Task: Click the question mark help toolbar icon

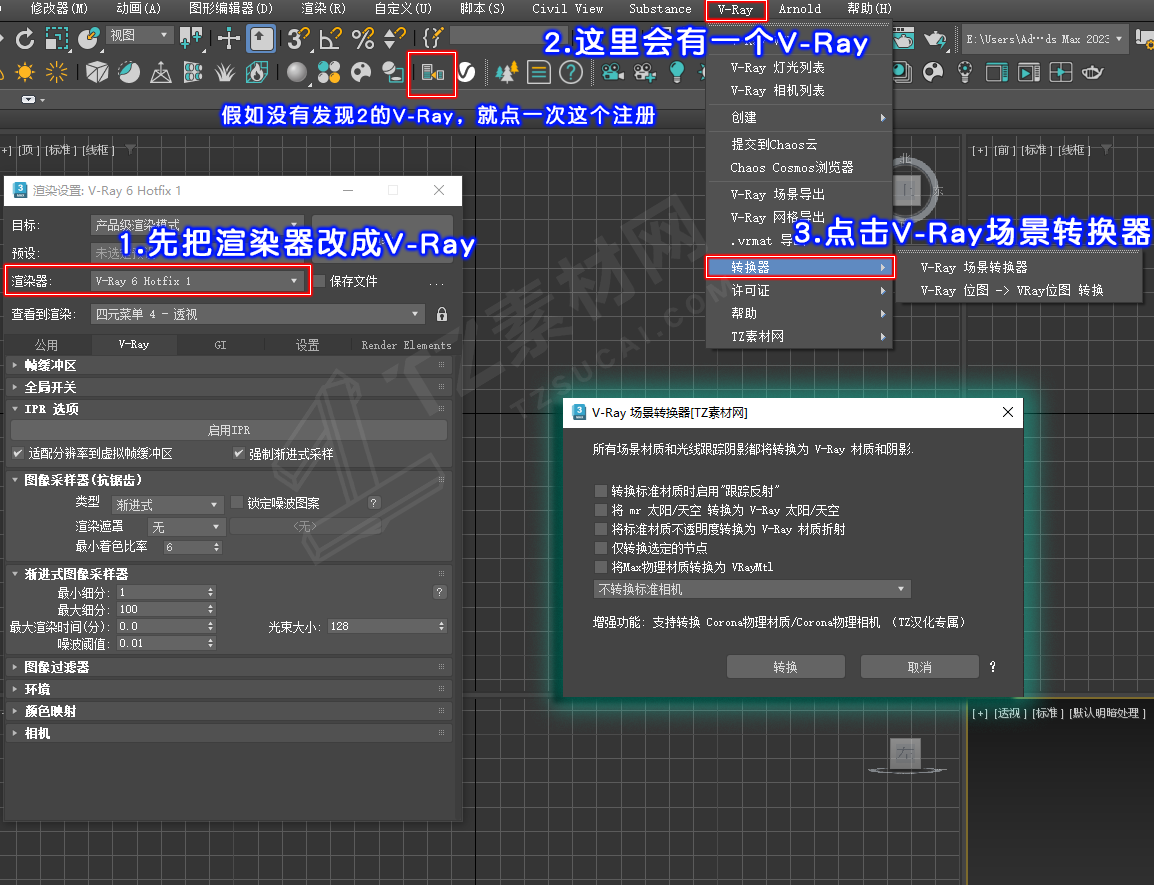Action: coord(570,72)
